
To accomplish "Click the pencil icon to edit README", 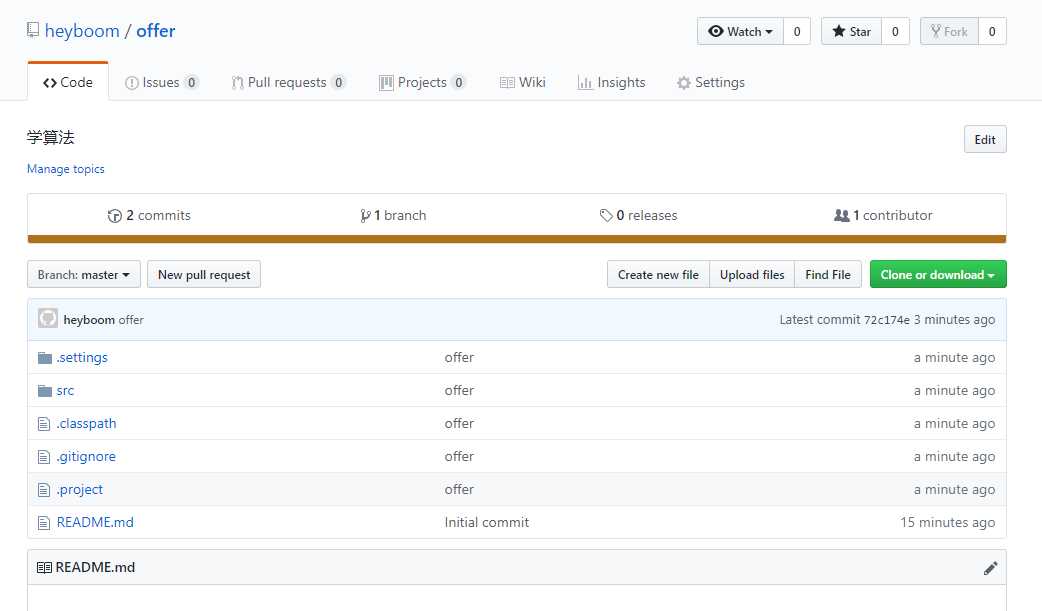I will pos(990,568).
